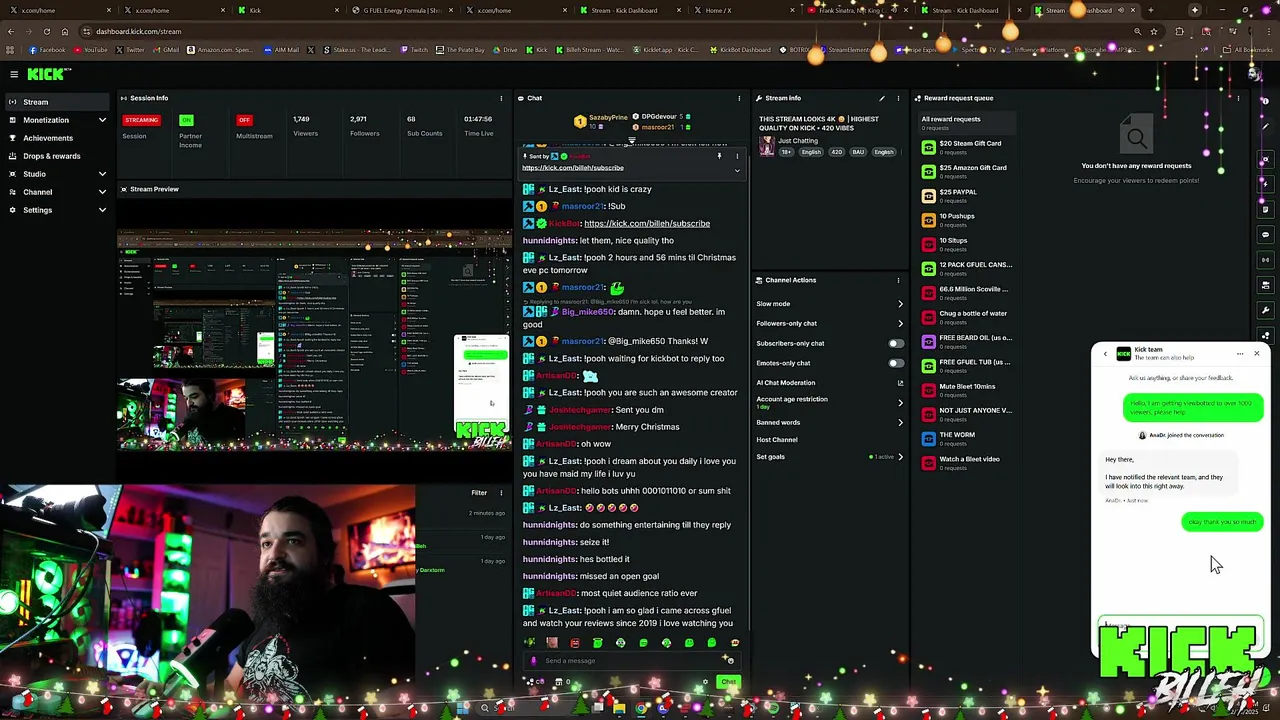1280x720 pixels.
Task: Click the channel points icon below chat
Action: pyautogui.click(x=530, y=682)
